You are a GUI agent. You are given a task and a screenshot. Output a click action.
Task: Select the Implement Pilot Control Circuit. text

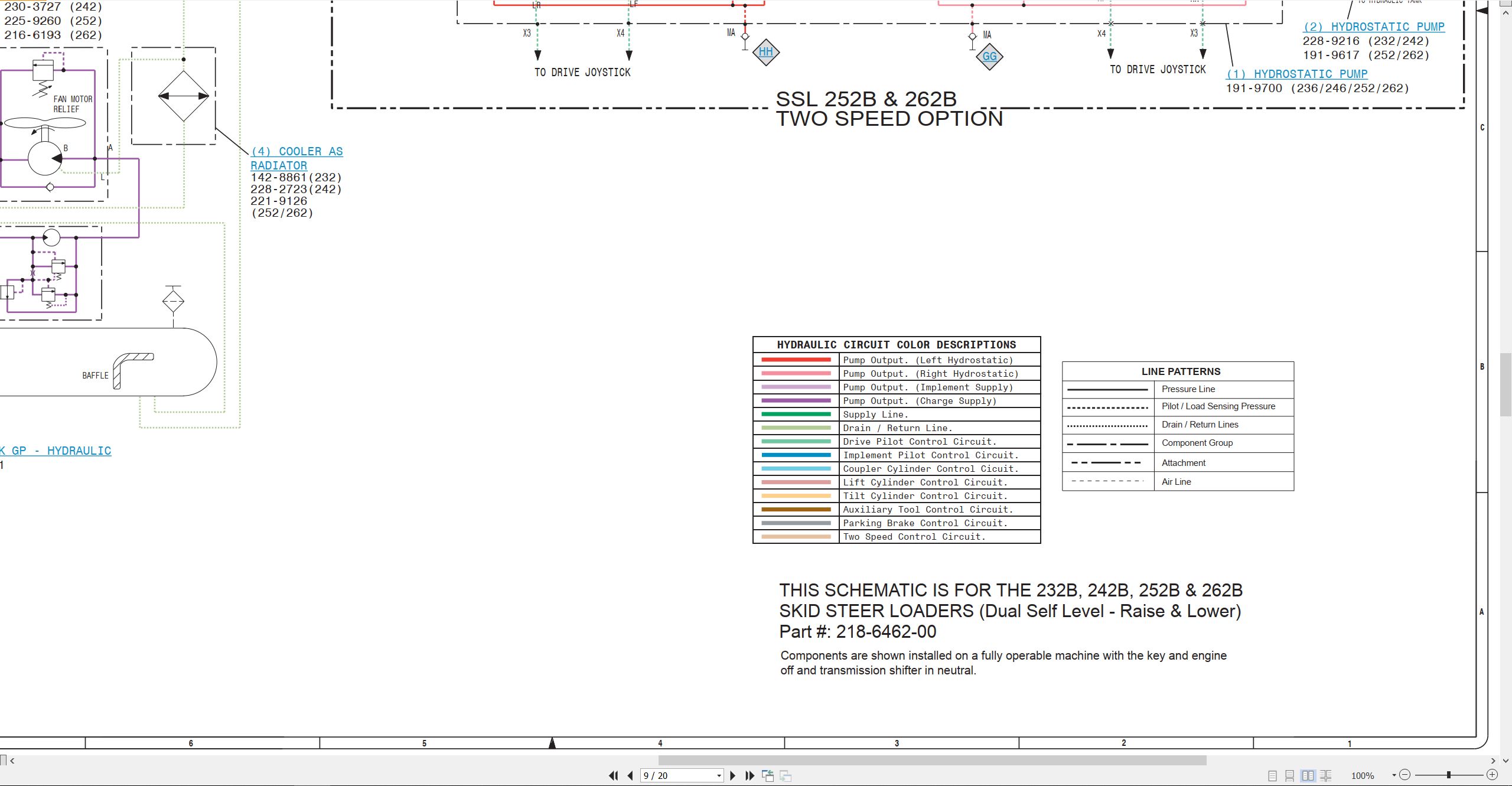(x=931, y=455)
